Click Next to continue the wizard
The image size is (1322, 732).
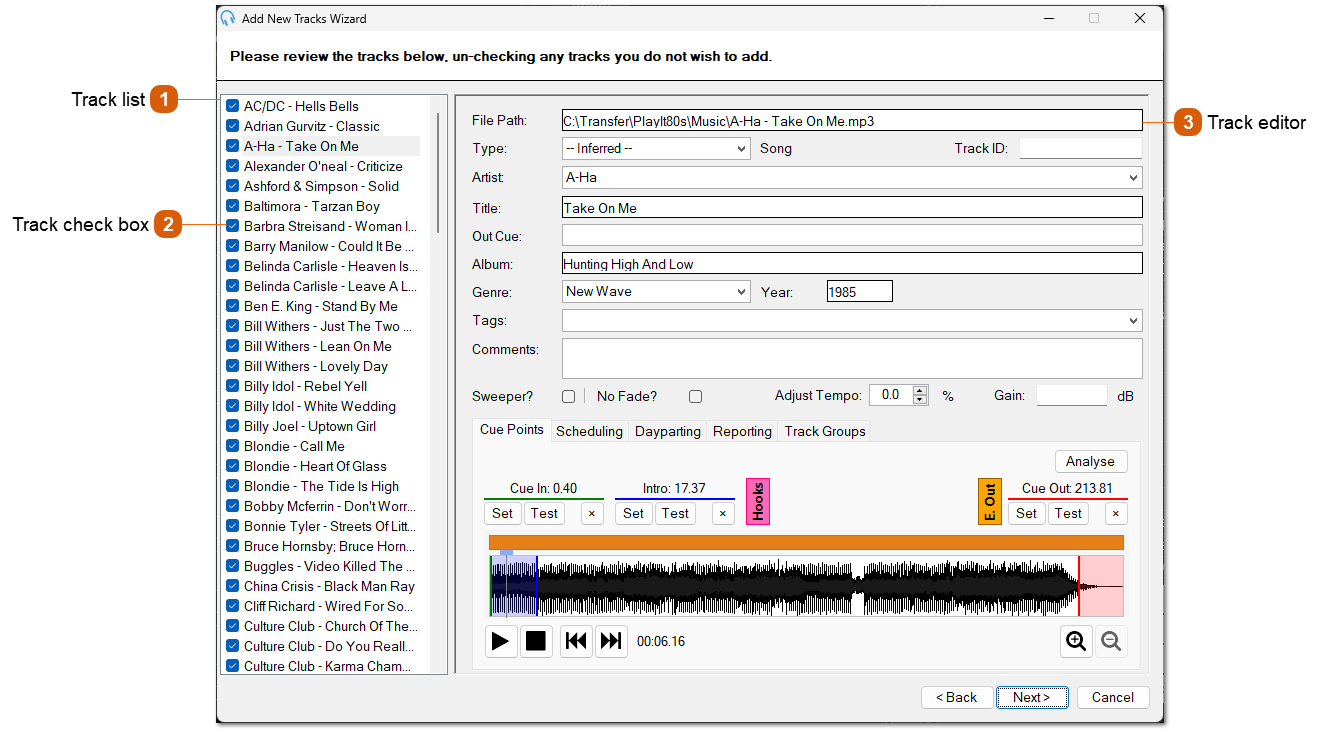[x=1031, y=697]
